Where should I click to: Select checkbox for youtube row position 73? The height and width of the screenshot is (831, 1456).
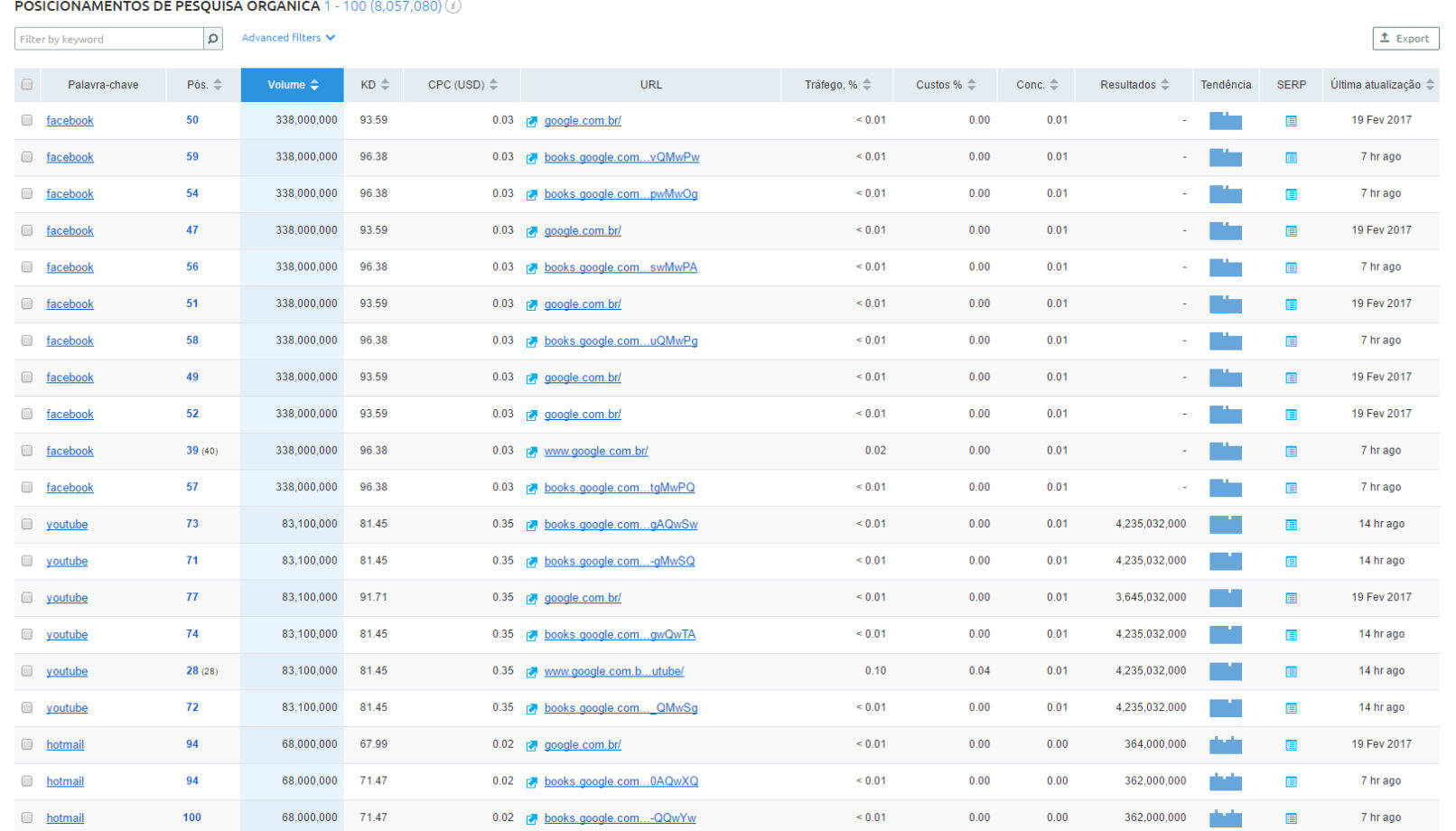click(27, 524)
